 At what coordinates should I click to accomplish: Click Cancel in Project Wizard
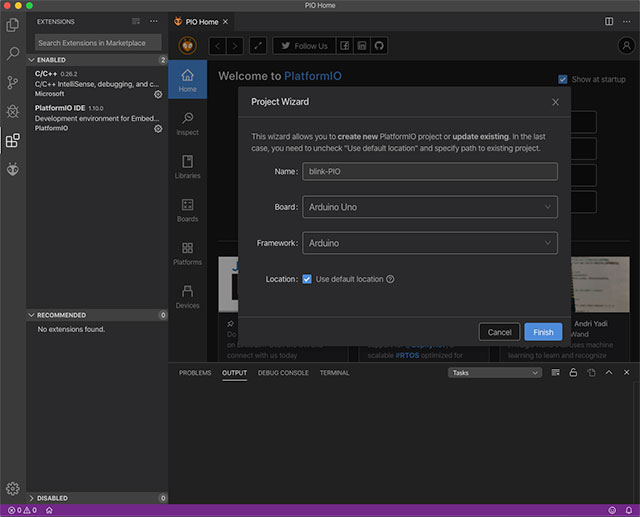[499, 332]
